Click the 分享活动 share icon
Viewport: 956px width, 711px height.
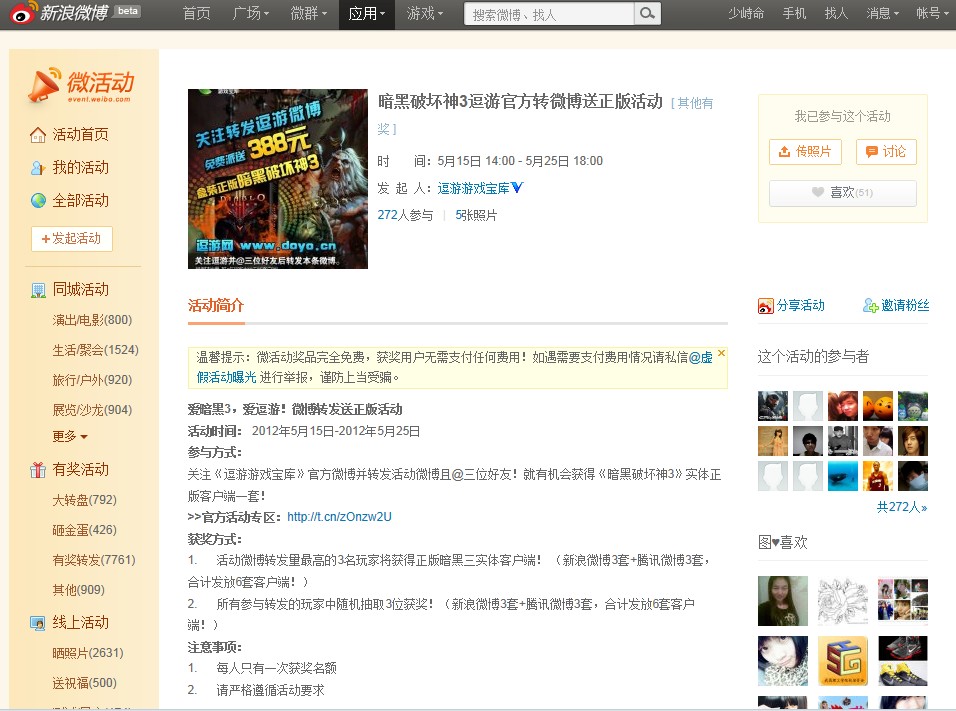pos(765,305)
